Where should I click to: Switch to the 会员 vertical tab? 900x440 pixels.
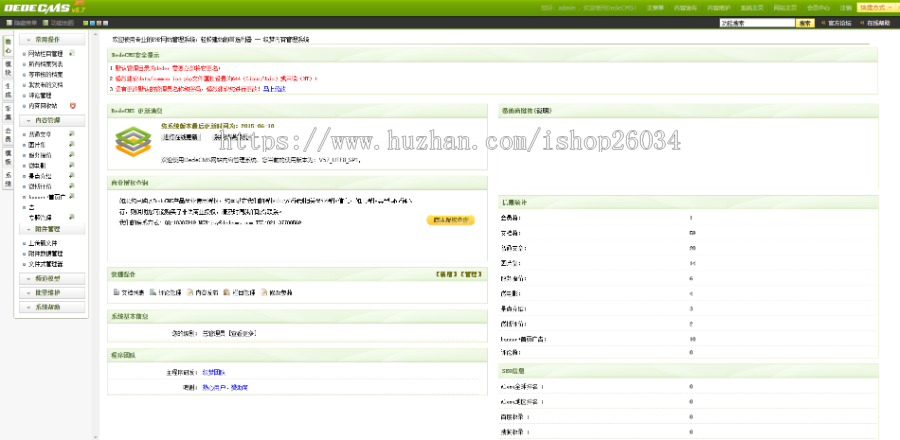[x=8, y=134]
